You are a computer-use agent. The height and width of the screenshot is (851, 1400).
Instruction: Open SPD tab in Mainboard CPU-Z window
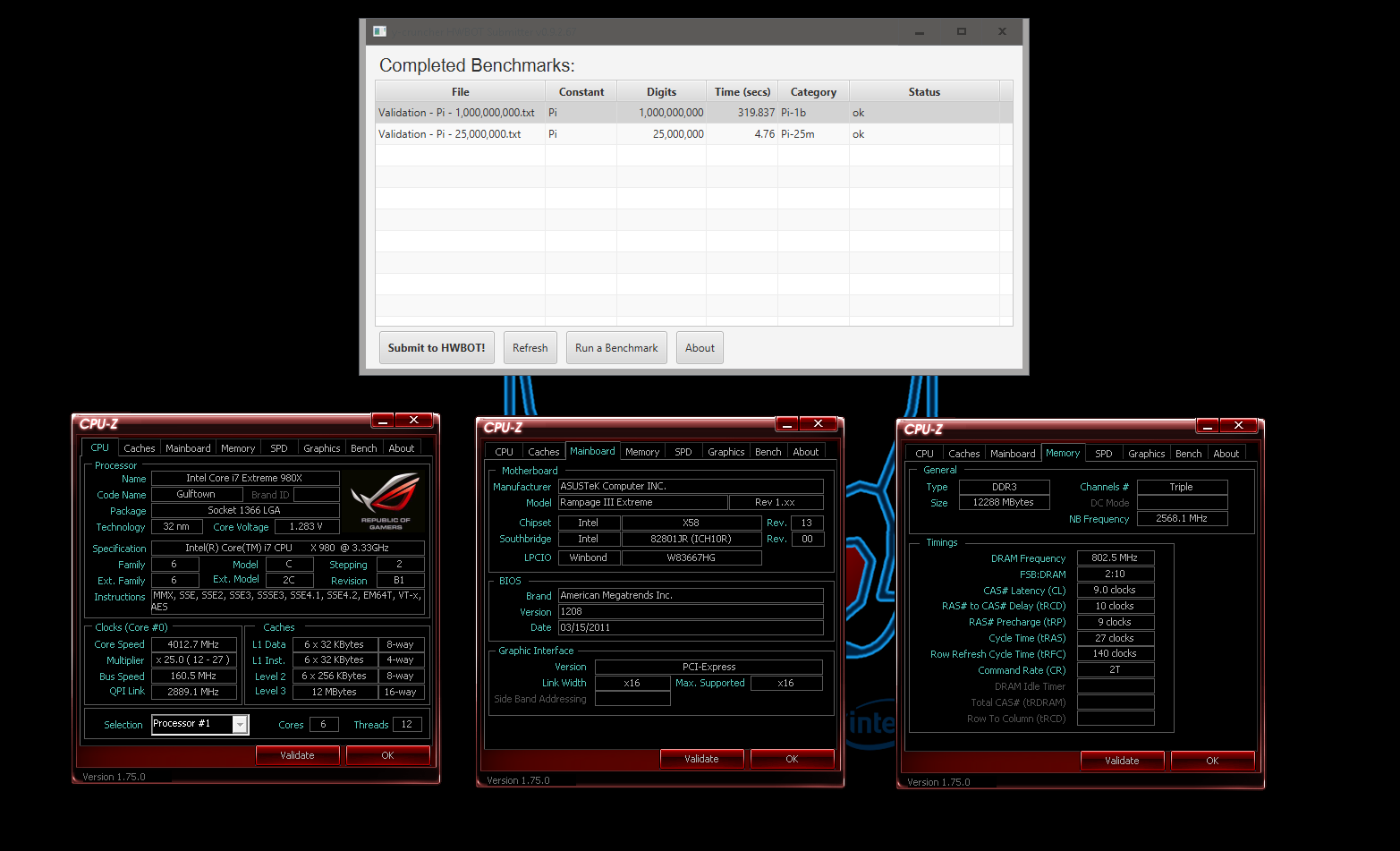pyautogui.click(x=683, y=452)
